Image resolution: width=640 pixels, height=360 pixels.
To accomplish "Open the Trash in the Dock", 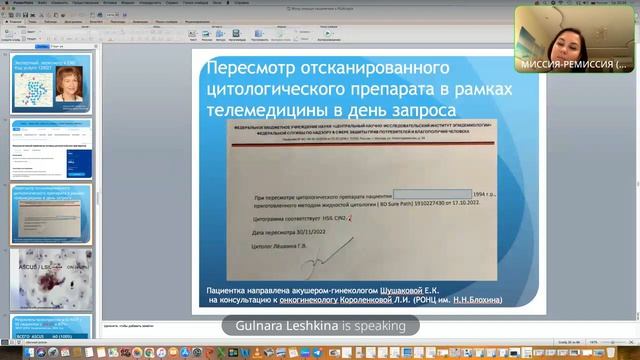I will [x=611, y=352].
